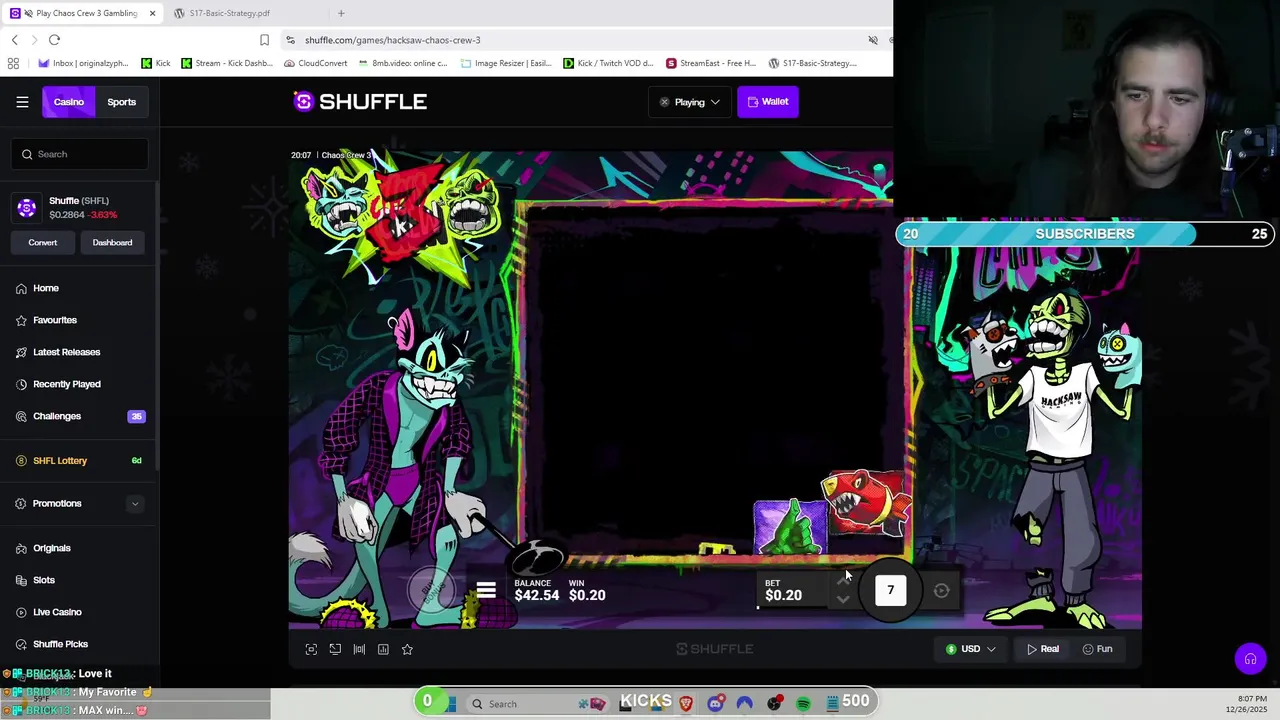Image resolution: width=1280 pixels, height=720 pixels.
Task: Open Originals in sidebar
Action: 52,548
